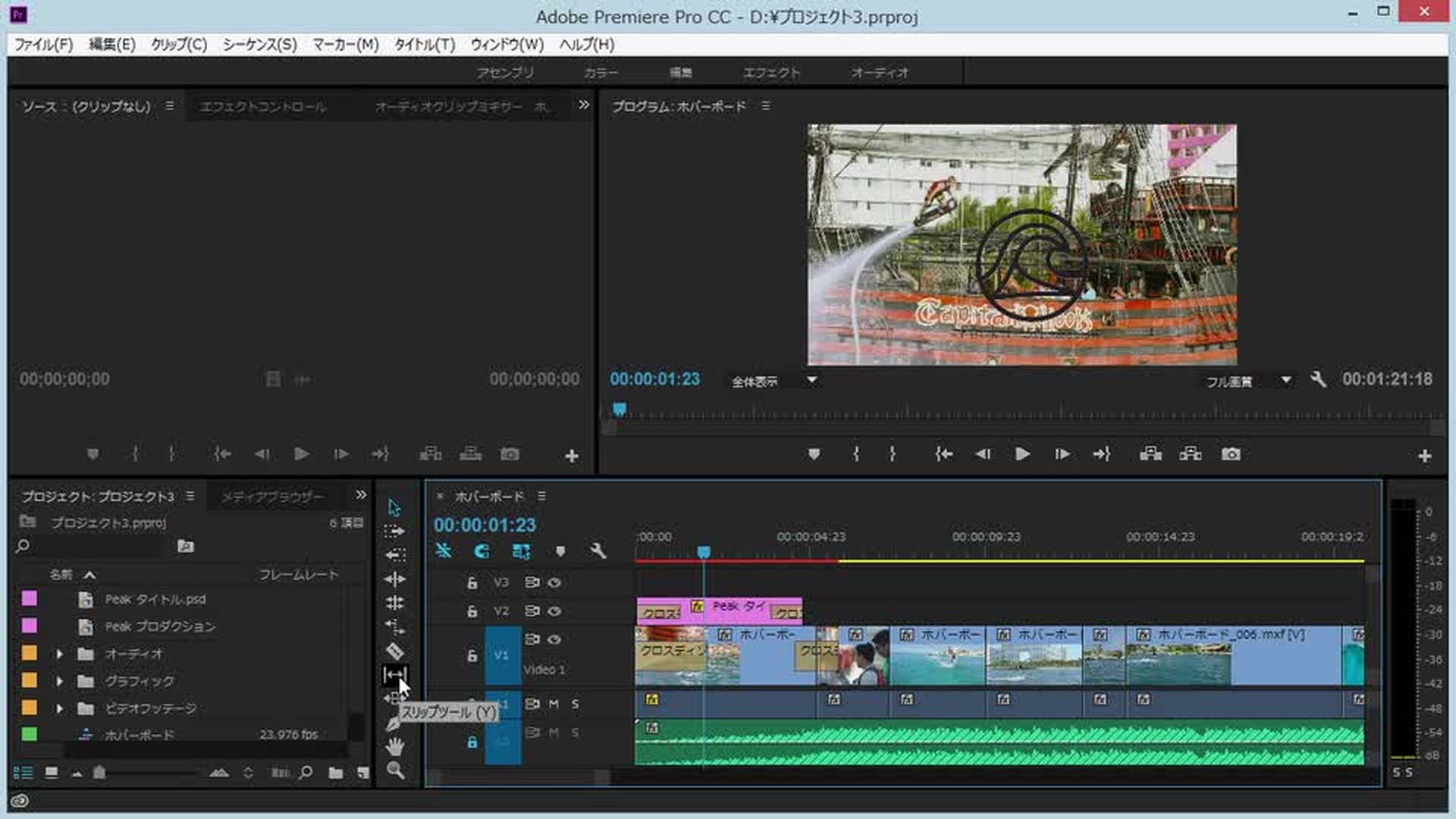Select the Zoom tool in tool panel
Image resolution: width=1456 pixels, height=819 pixels.
pos(394,770)
